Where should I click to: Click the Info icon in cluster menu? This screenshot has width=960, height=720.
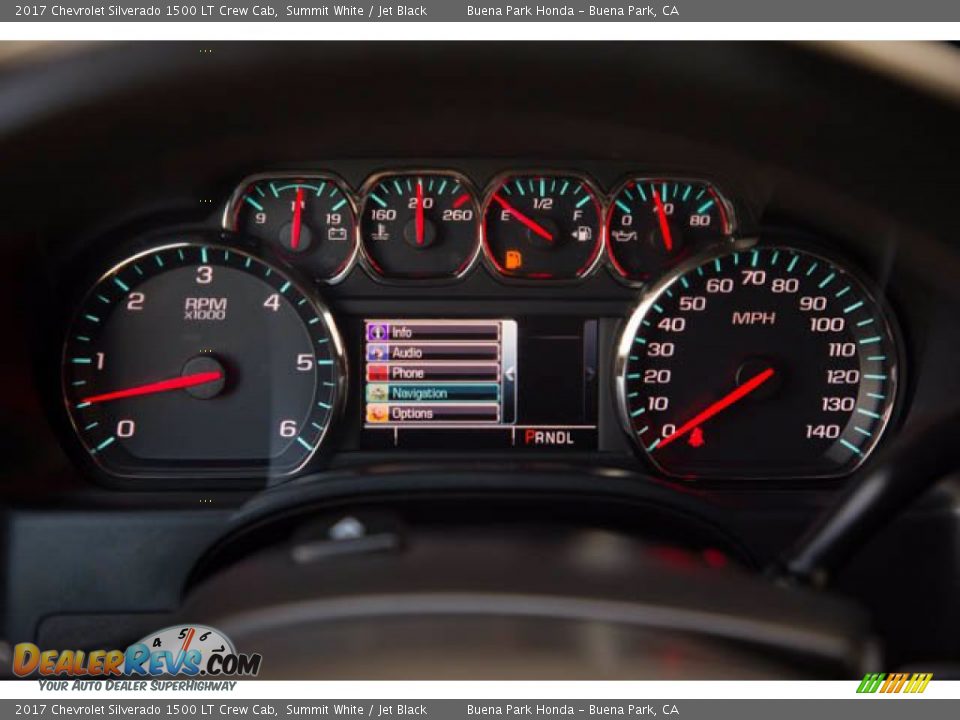(x=377, y=332)
